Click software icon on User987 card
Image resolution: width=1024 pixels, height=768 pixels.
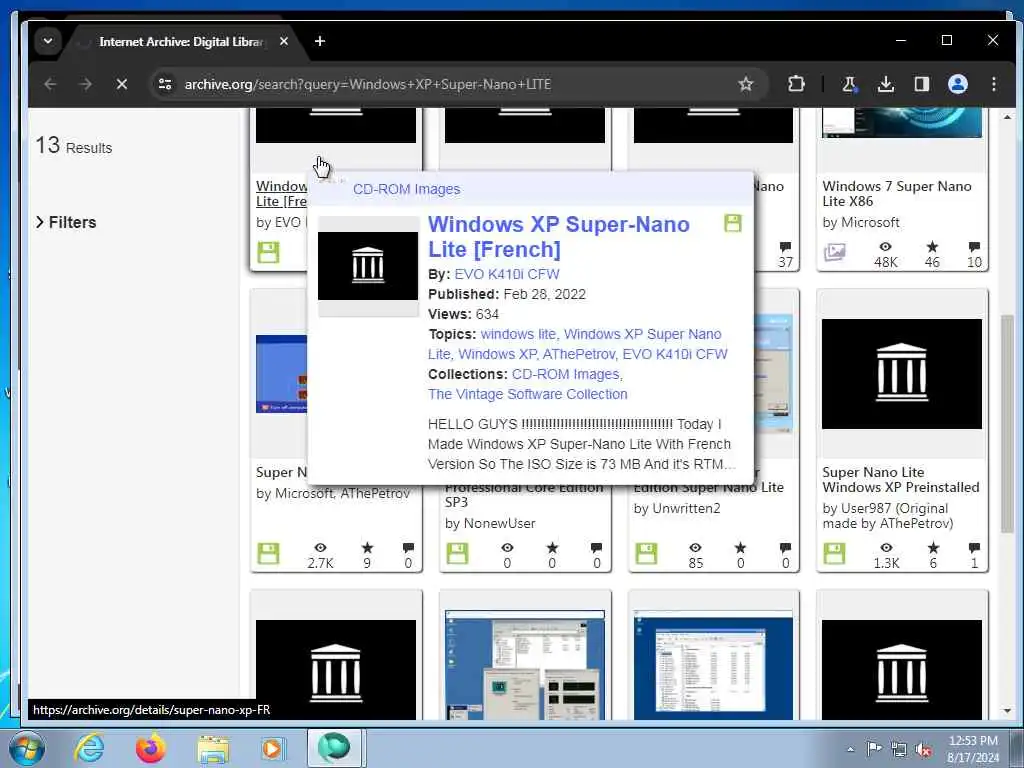834,554
